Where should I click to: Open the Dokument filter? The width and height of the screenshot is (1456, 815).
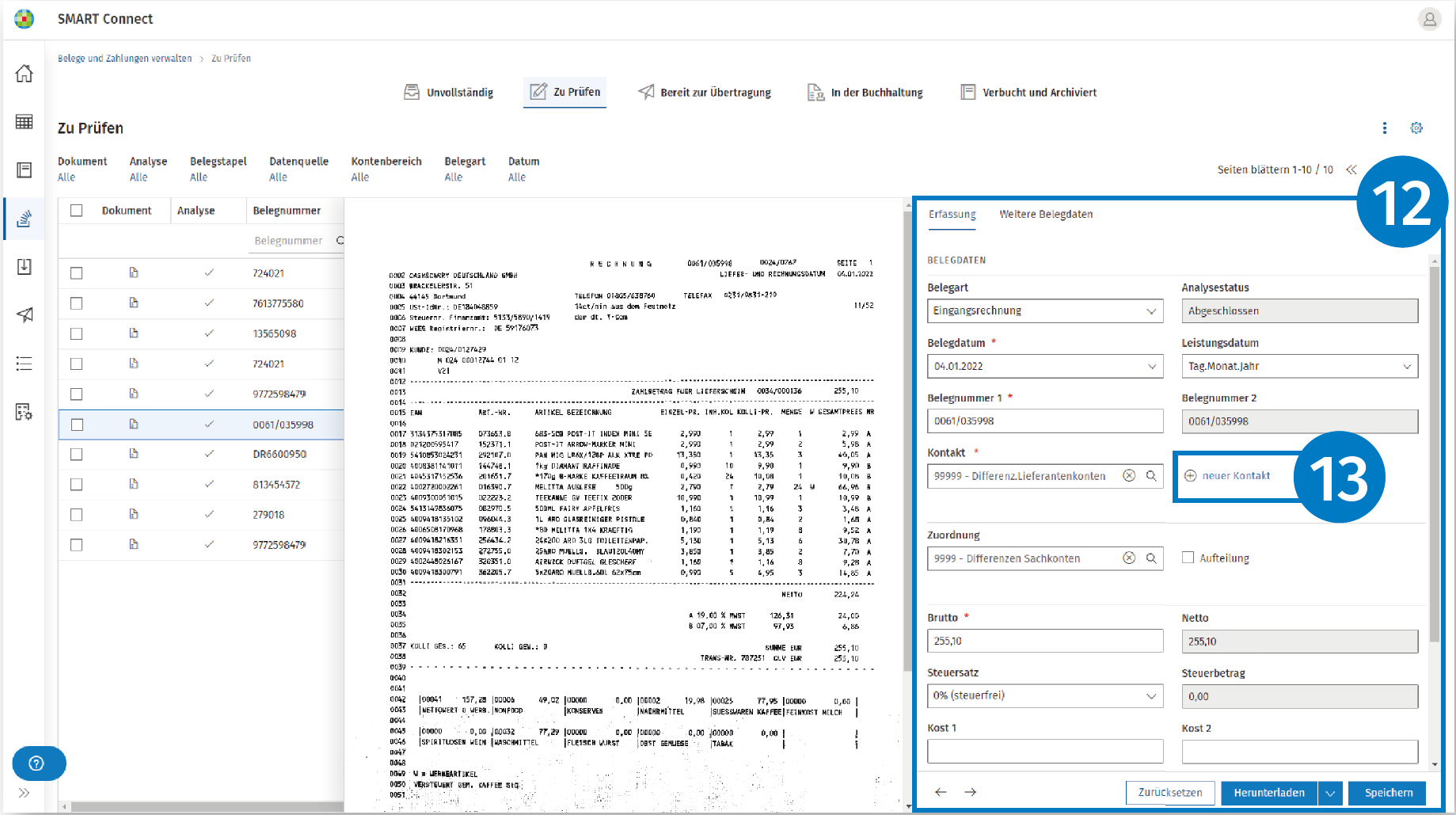82,169
